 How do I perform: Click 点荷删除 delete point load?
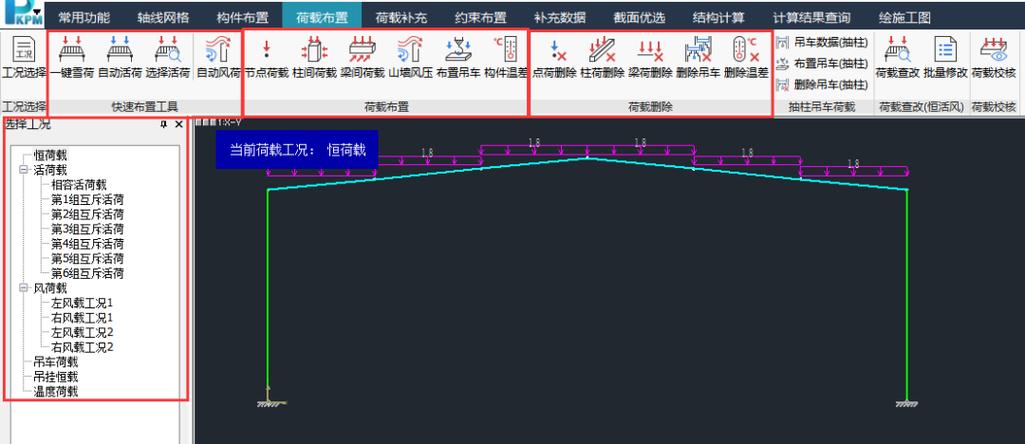point(554,58)
